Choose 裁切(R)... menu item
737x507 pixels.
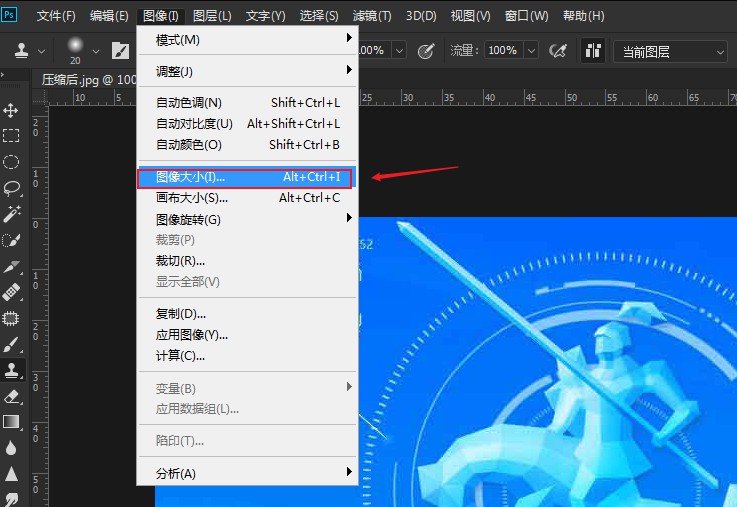pyautogui.click(x=248, y=261)
